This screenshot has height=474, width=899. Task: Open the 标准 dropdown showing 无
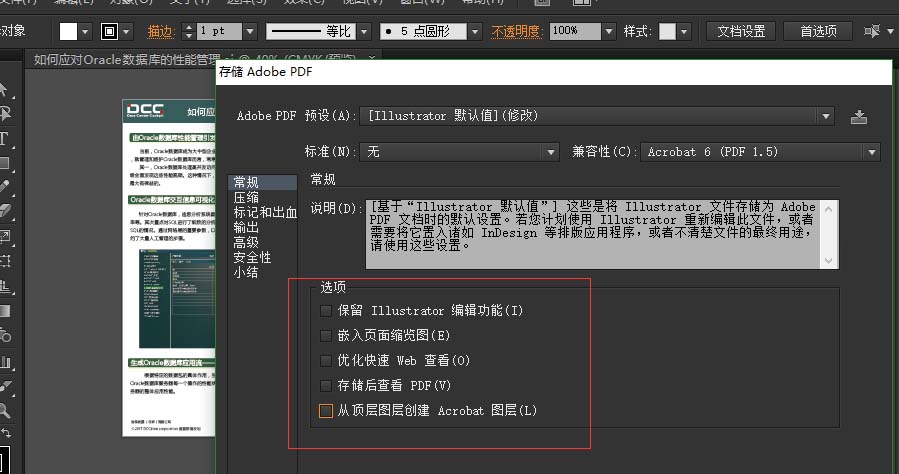coord(459,152)
